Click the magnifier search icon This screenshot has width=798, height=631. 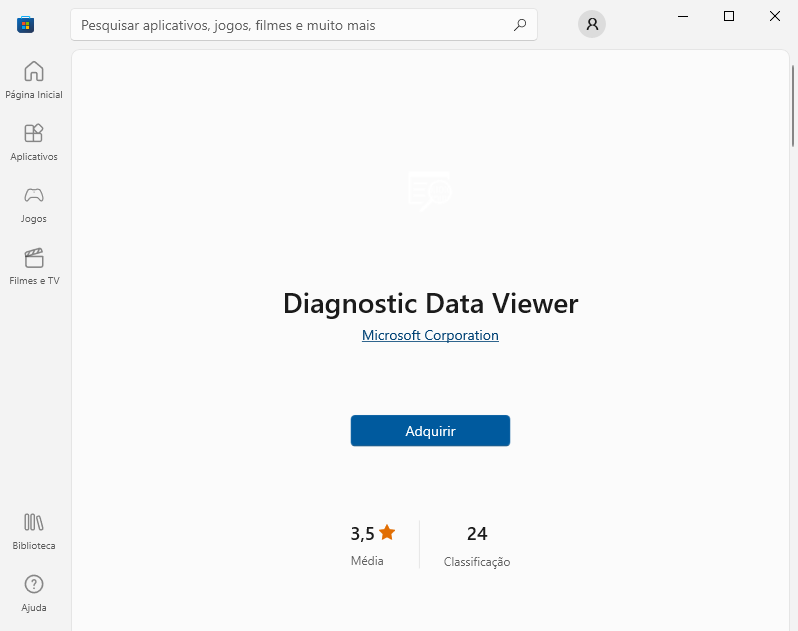(520, 25)
